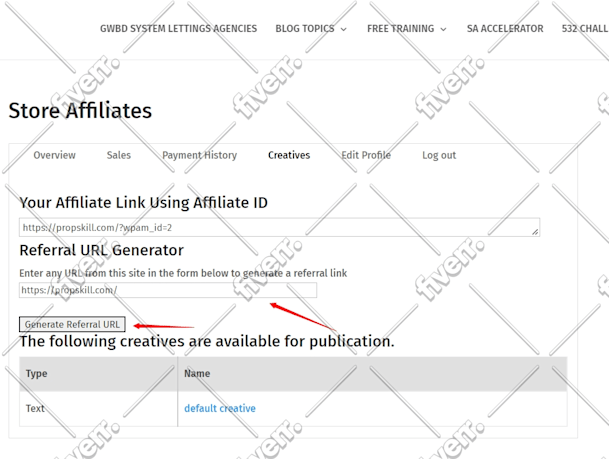Open GWBD System Lettings Agencies menu item

178,29
